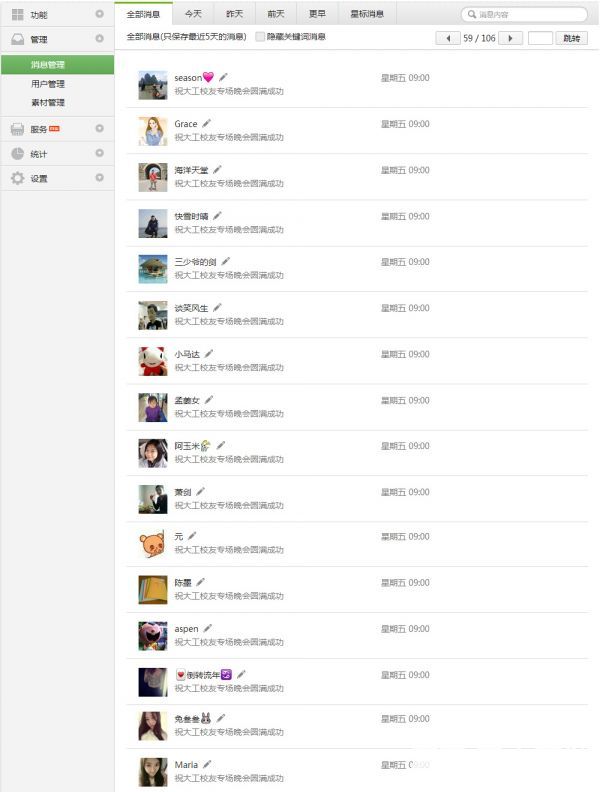Click the 消息内容 search field
The image size is (600, 792).
coord(524,14)
